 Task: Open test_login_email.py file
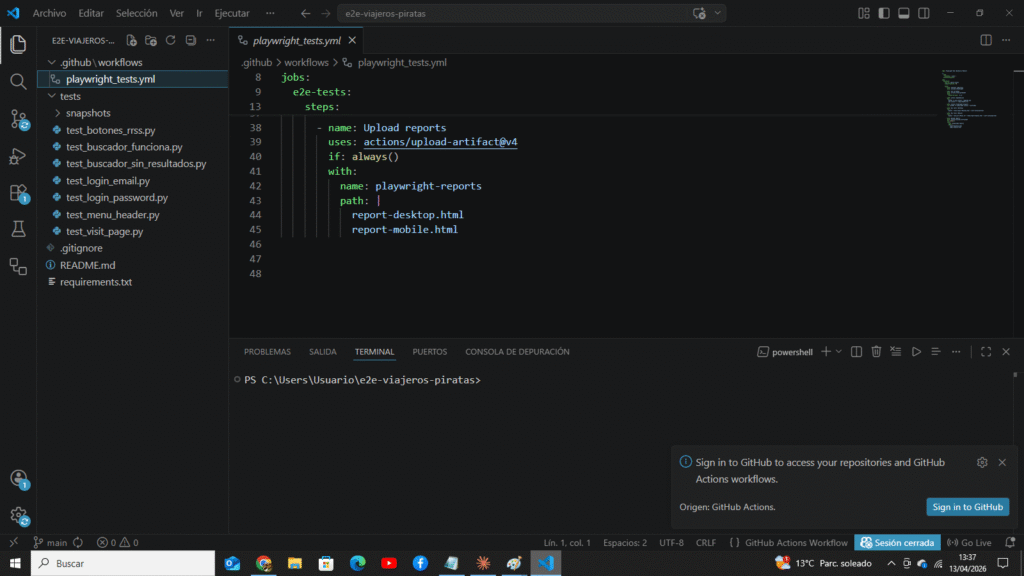coord(108,180)
